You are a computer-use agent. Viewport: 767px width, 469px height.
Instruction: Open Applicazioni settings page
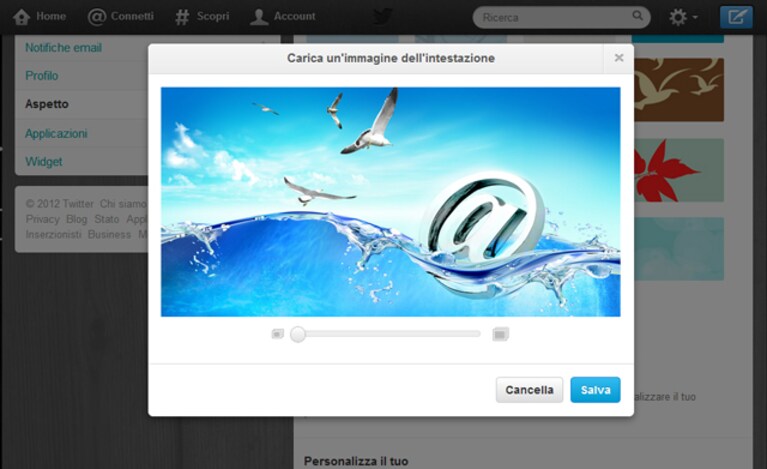[56, 134]
